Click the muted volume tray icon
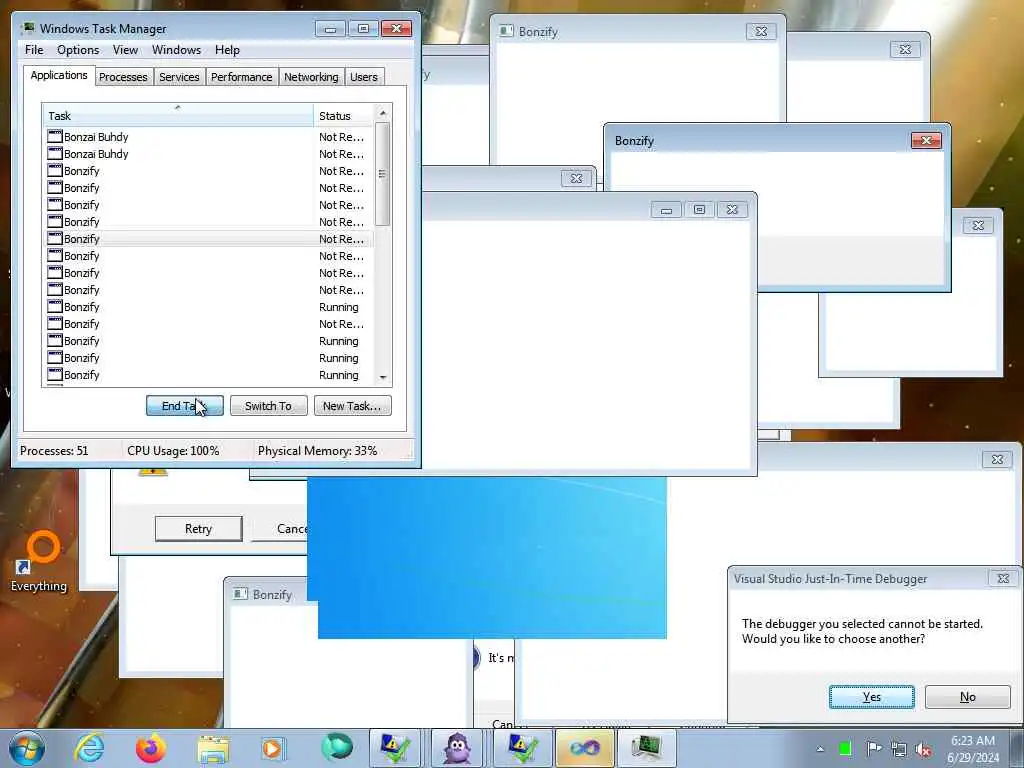1024x768 pixels. [923, 749]
